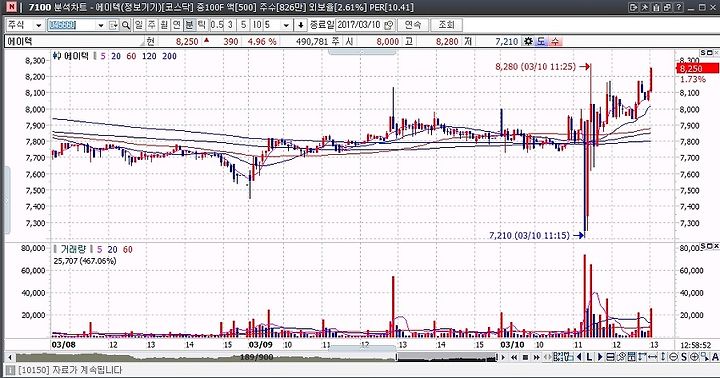Viewport: 720px width, 378px height.
Task: Click the title bar clipboard icon
Action: 656,7
